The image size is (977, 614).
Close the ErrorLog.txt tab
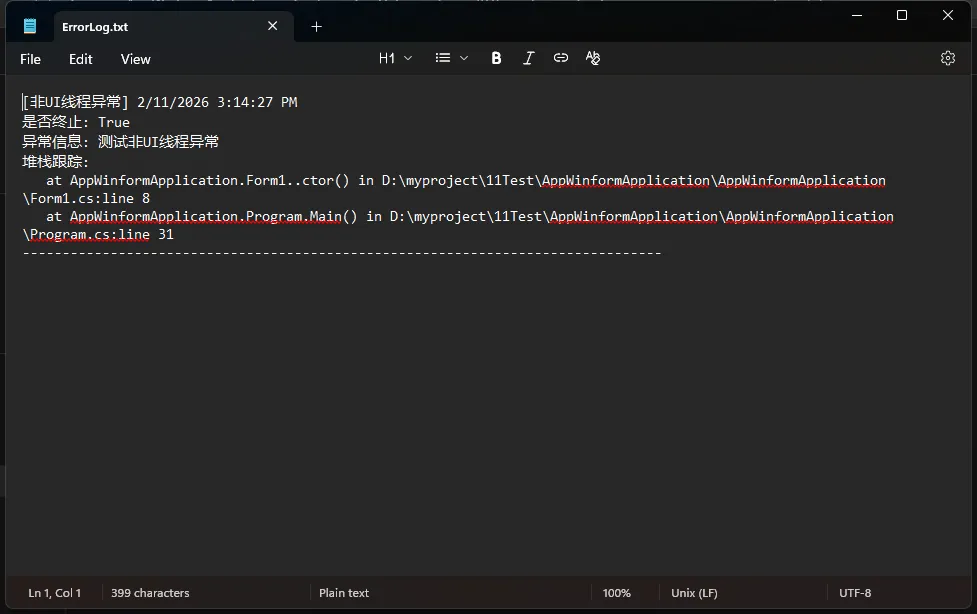pyautogui.click(x=273, y=27)
